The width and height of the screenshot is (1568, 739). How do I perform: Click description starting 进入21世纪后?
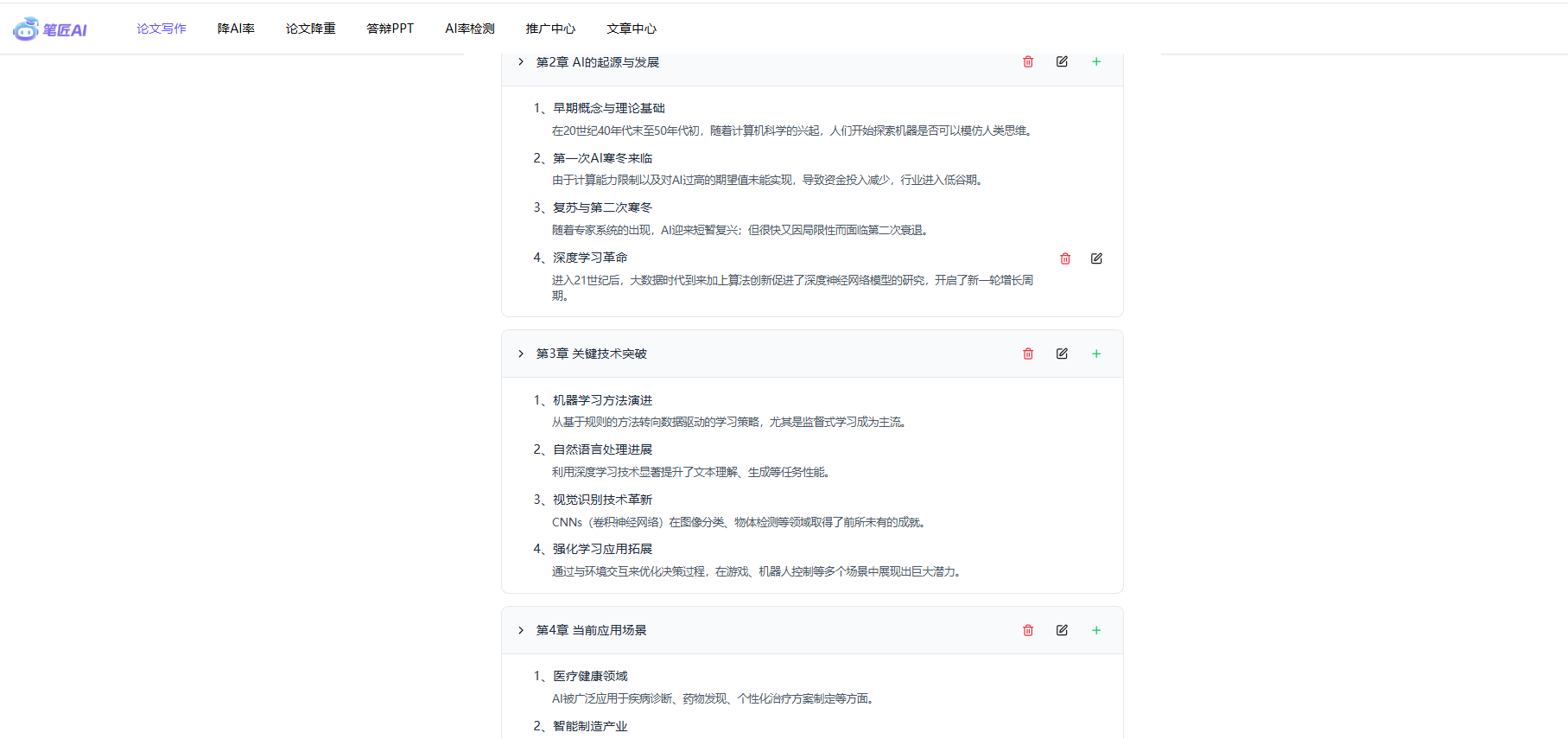(793, 288)
